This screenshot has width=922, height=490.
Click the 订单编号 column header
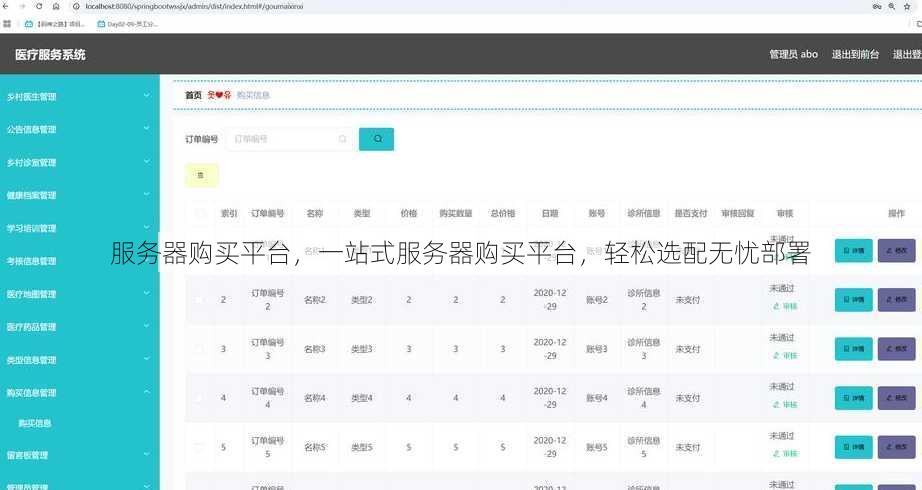268,214
